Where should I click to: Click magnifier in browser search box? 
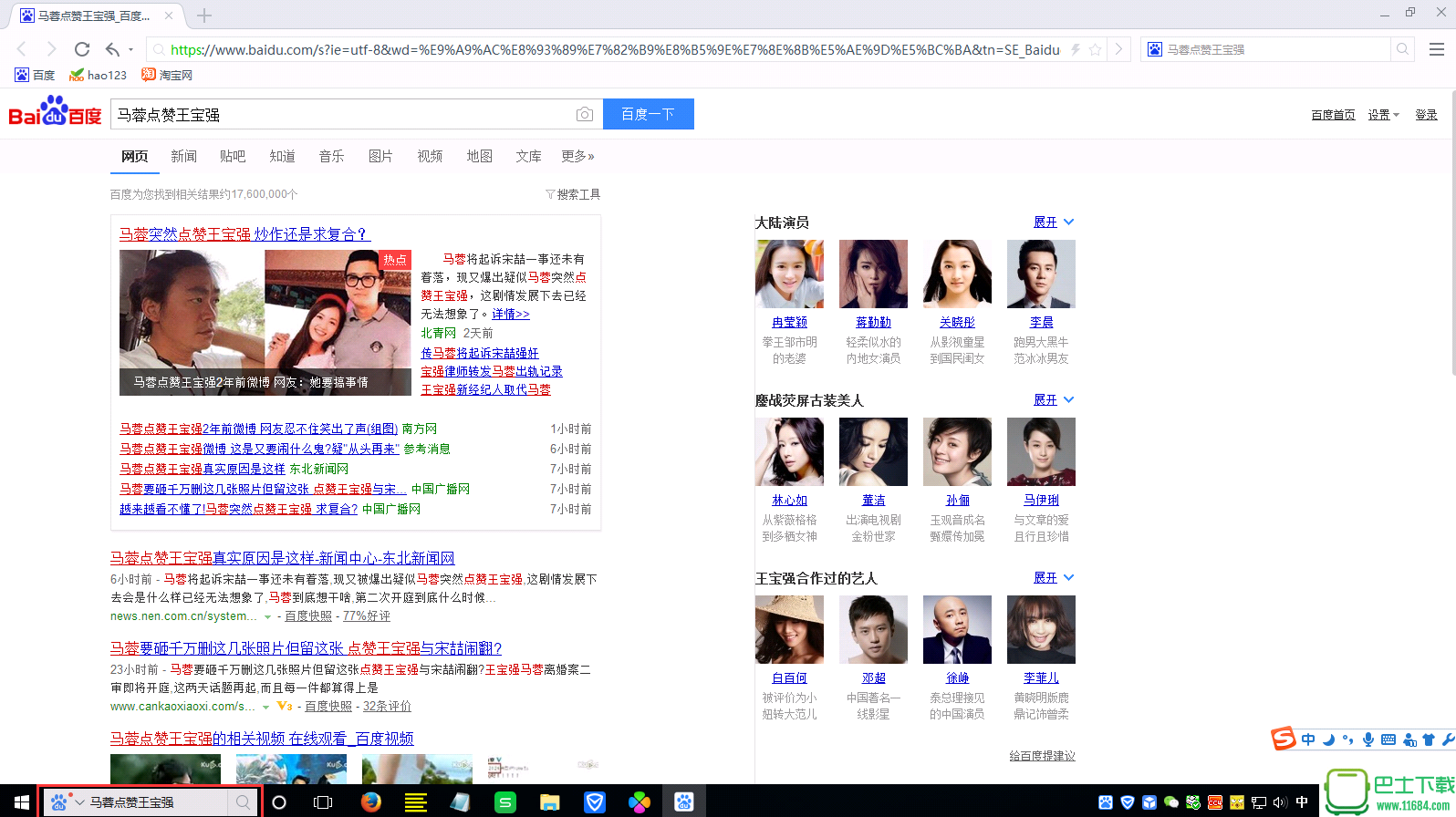point(1403,49)
